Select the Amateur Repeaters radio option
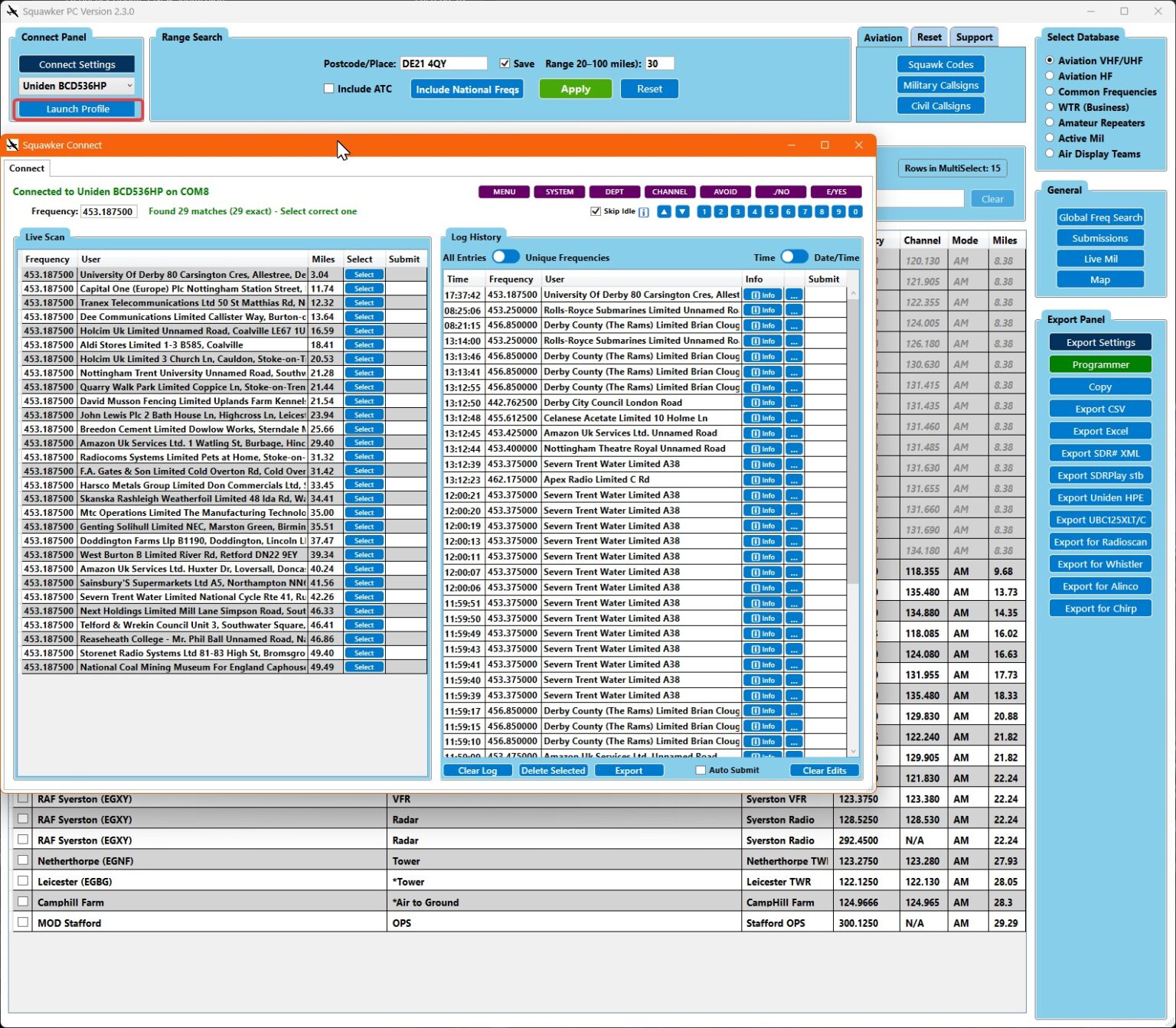1176x1028 pixels. point(1050,122)
